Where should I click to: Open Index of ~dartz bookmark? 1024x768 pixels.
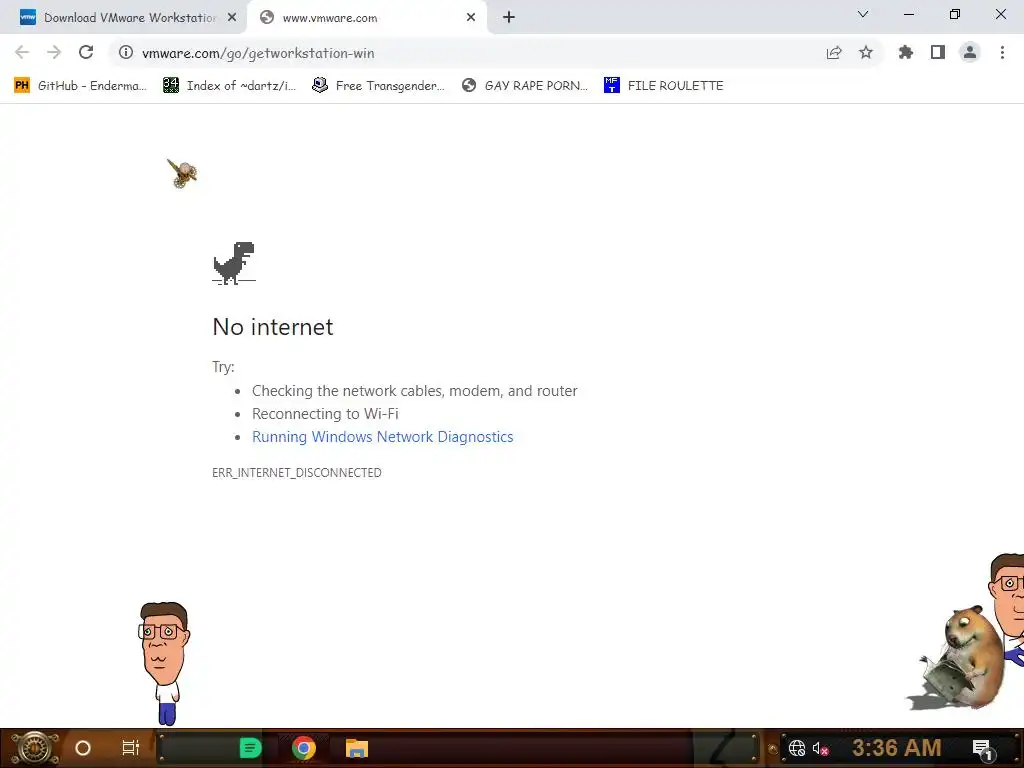click(x=229, y=86)
